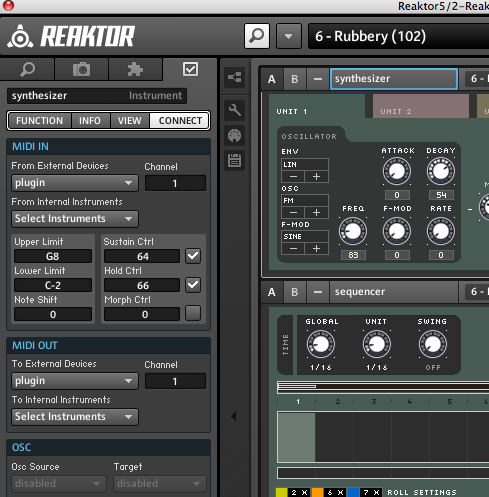Open MIDI IN external devices plugin dropdown

75,183
